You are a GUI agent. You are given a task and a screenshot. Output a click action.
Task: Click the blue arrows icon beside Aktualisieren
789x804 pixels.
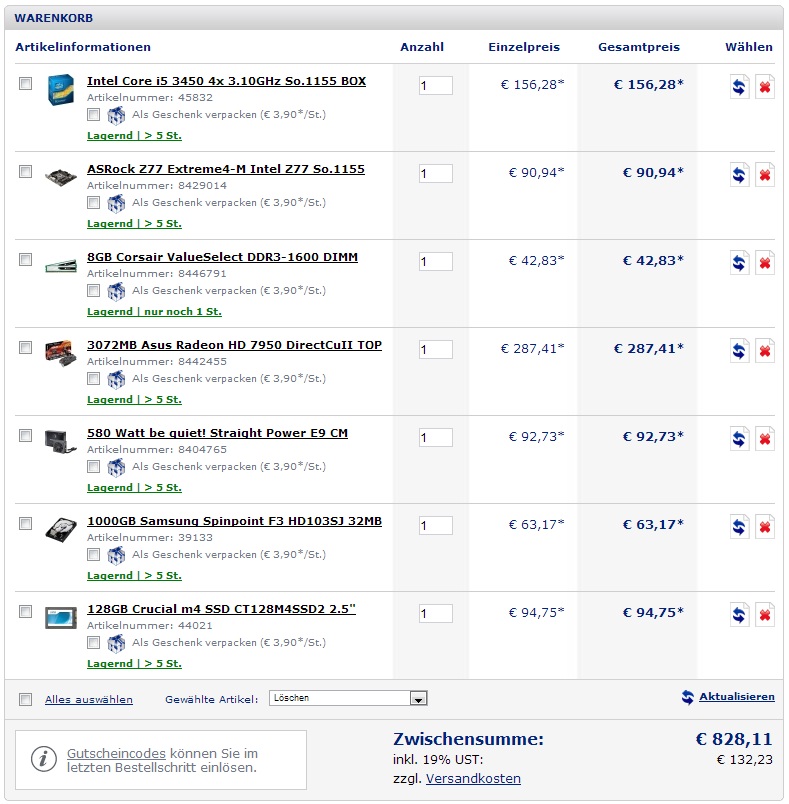click(x=688, y=697)
